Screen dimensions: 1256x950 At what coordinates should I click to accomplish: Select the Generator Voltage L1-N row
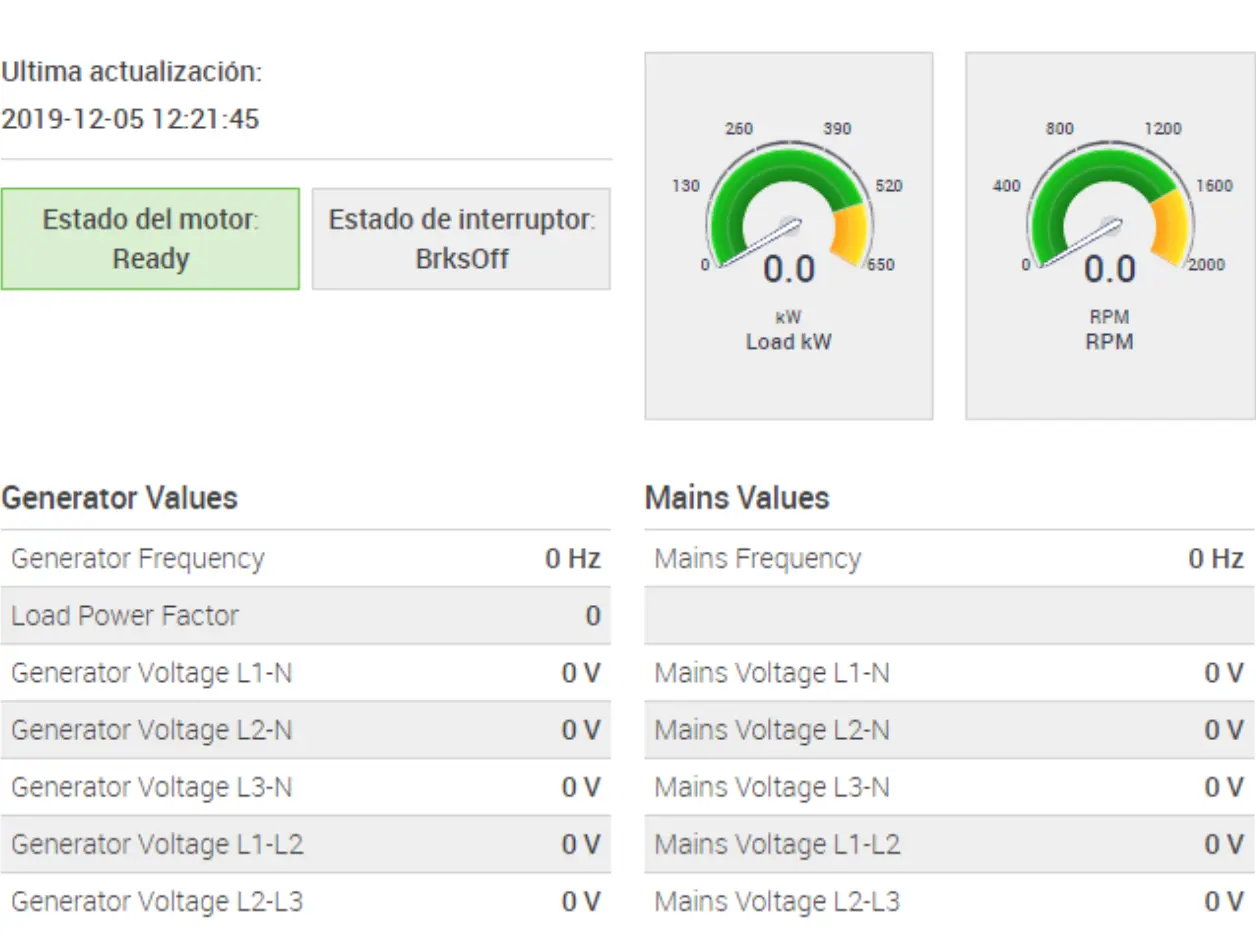pos(305,673)
